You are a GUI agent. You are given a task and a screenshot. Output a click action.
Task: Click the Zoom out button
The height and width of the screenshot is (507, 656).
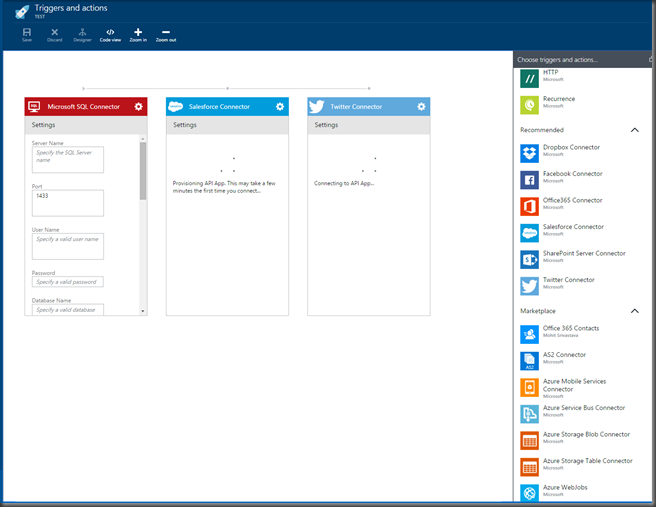[x=166, y=34]
